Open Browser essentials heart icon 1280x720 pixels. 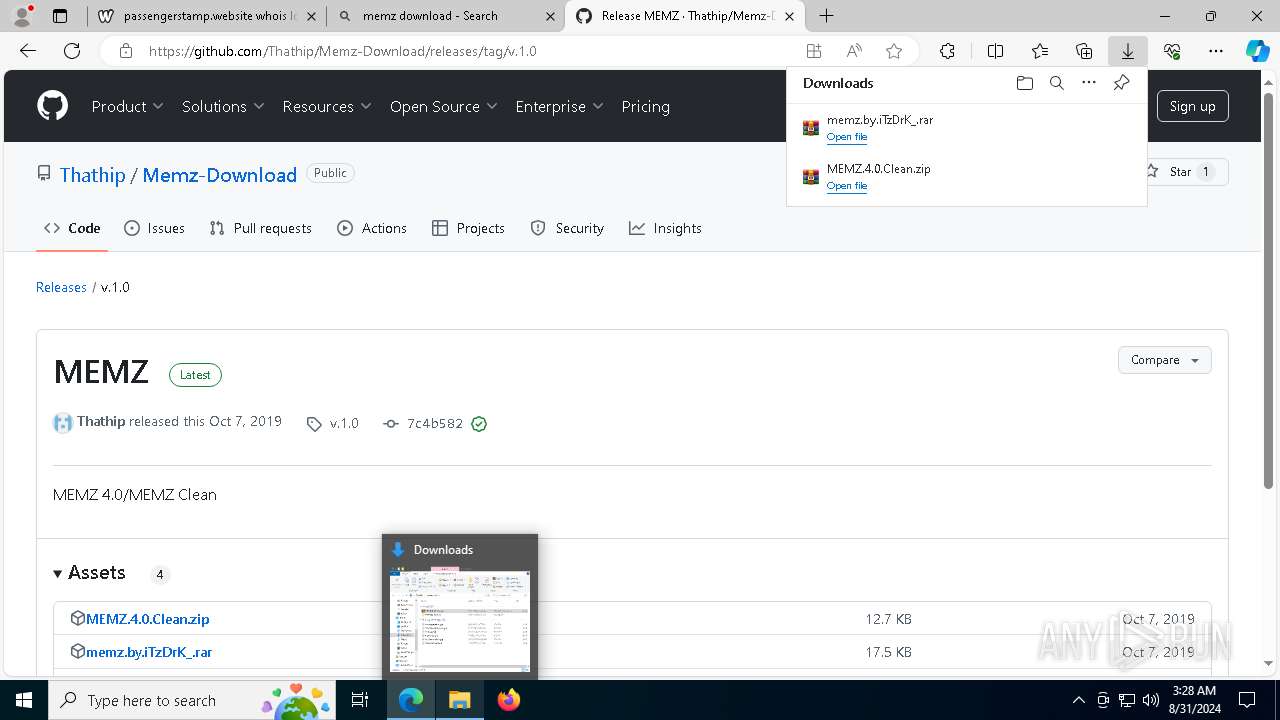[x=1172, y=51]
